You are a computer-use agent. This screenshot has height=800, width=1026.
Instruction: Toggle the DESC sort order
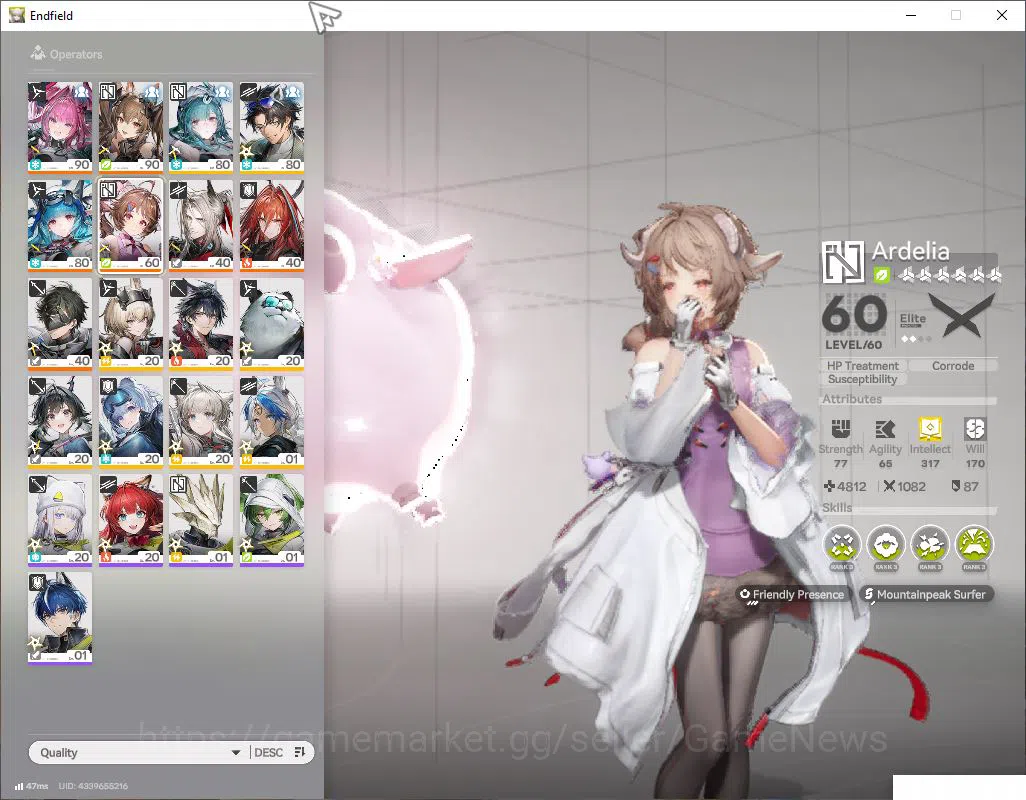[268, 752]
